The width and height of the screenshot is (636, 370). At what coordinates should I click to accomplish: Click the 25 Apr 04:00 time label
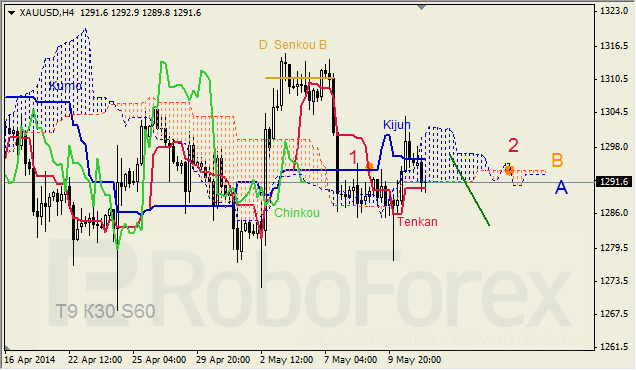[159, 360]
